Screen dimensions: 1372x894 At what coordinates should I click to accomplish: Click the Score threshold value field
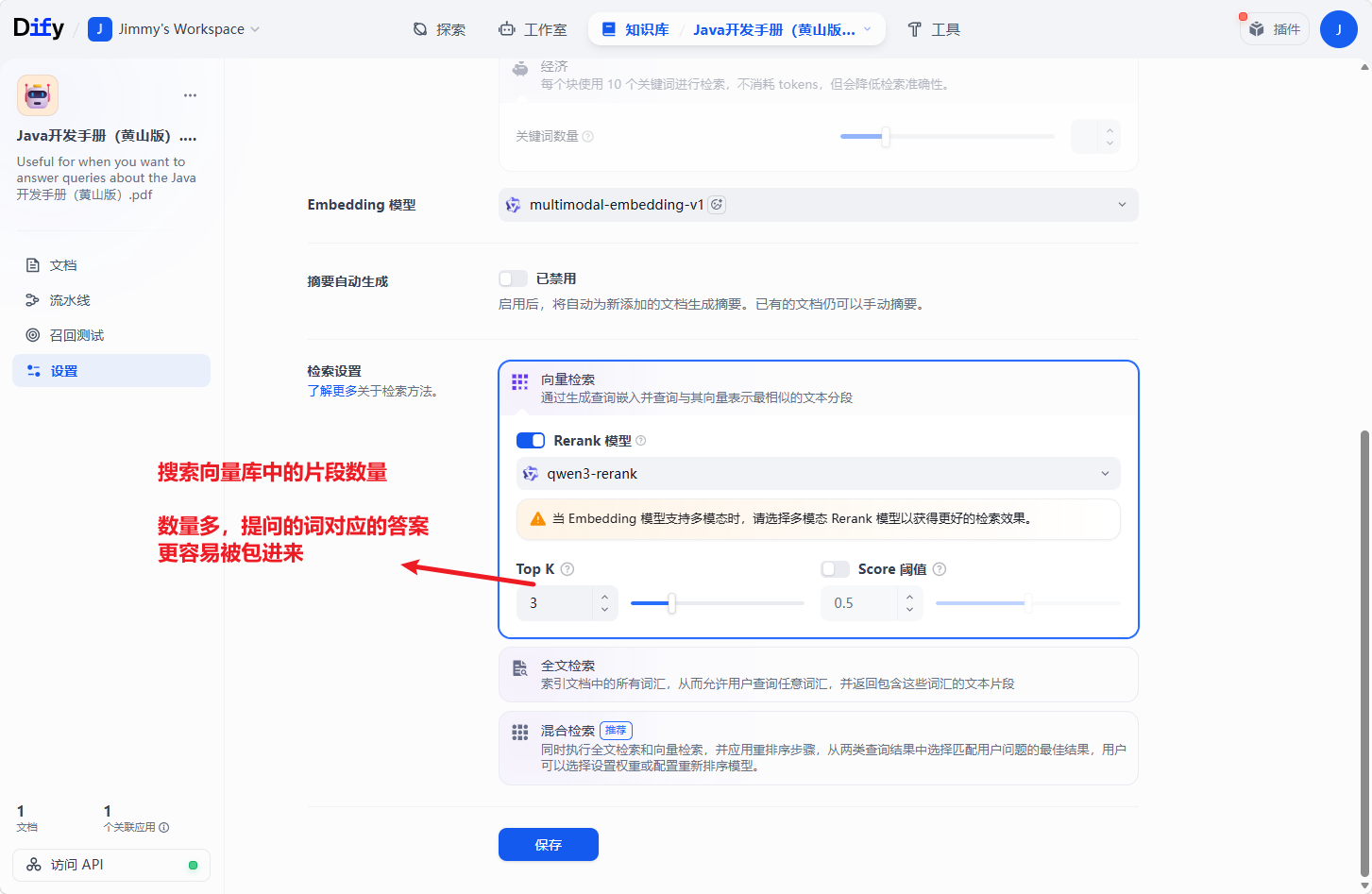click(860, 603)
